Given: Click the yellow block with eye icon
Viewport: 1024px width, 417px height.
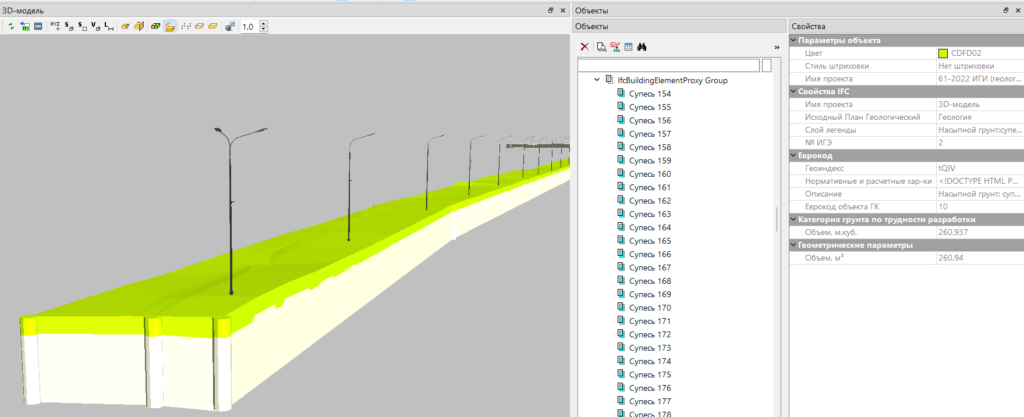Looking at the screenshot, I should click(125, 27).
